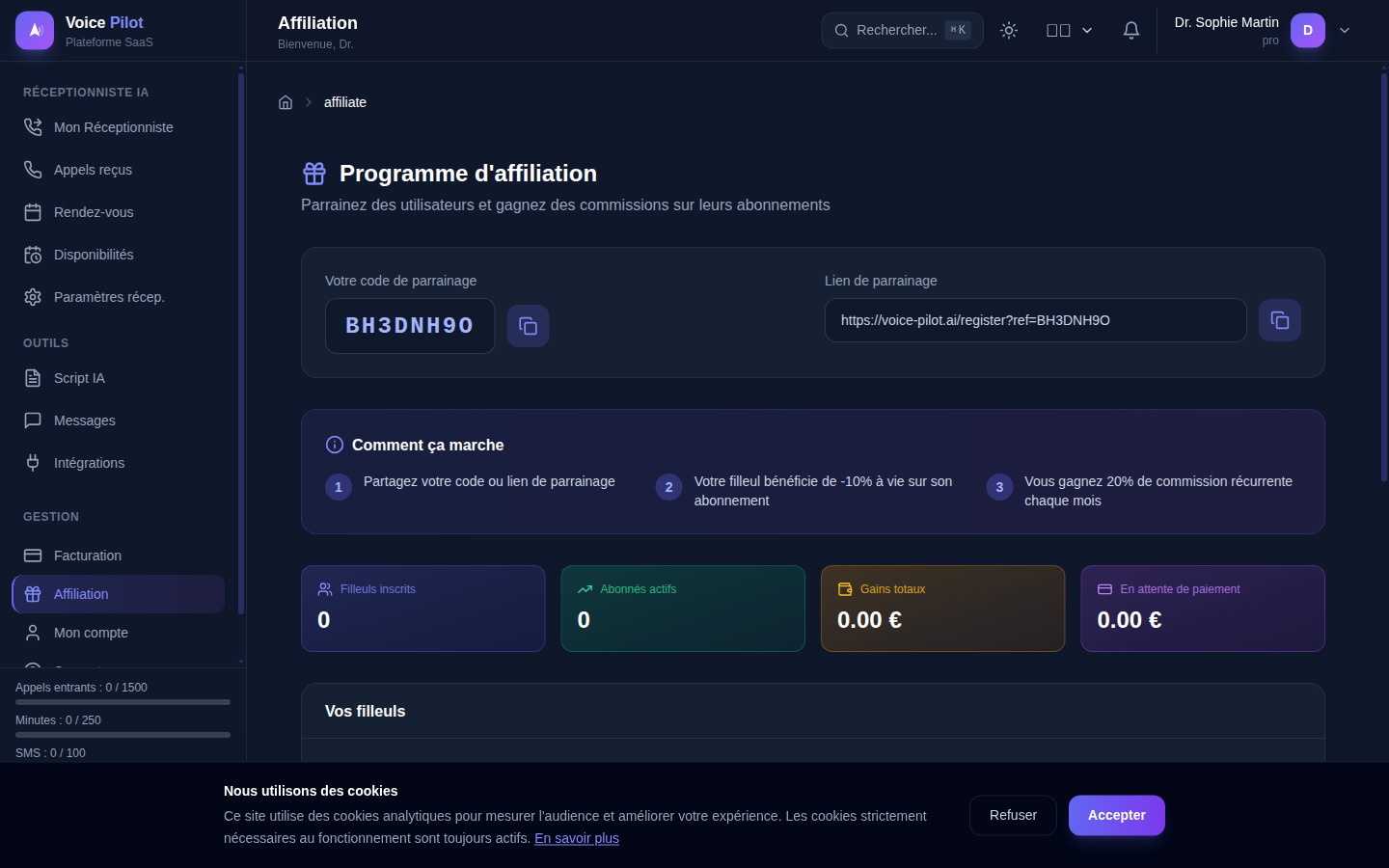Click chat bubble icon beside Messages

tap(33, 420)
